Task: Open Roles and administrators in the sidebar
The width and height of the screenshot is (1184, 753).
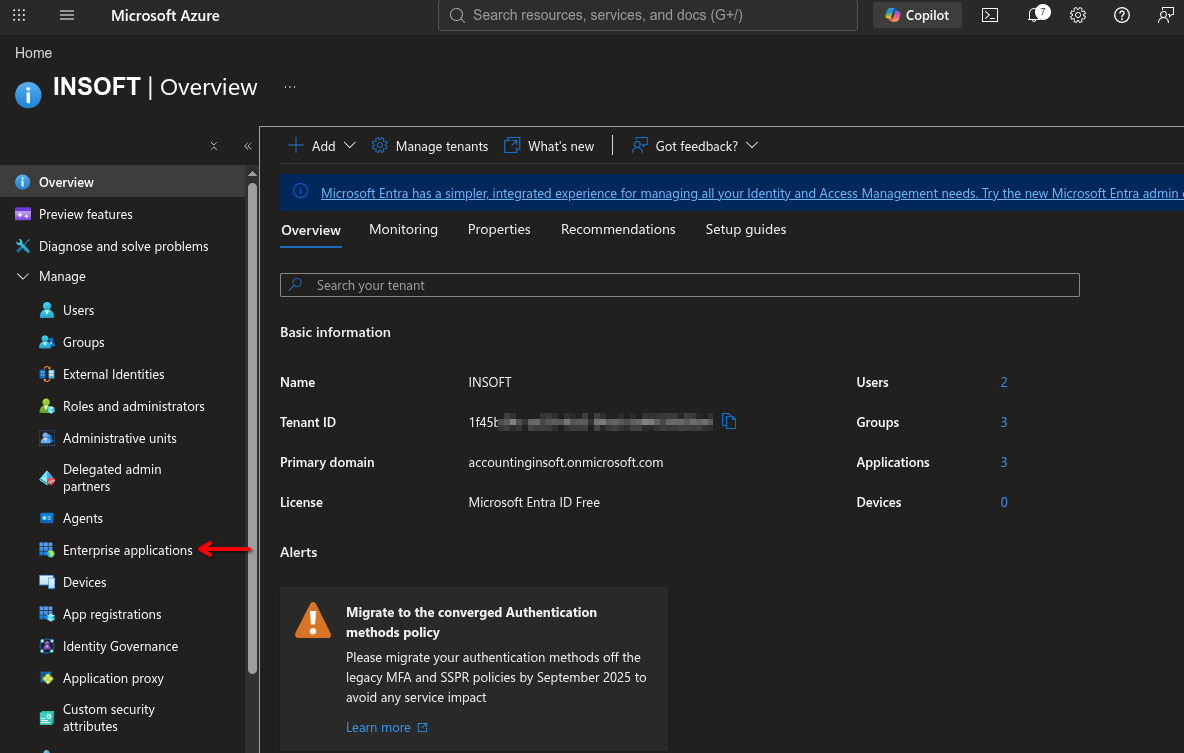Action: pos(134,406)
